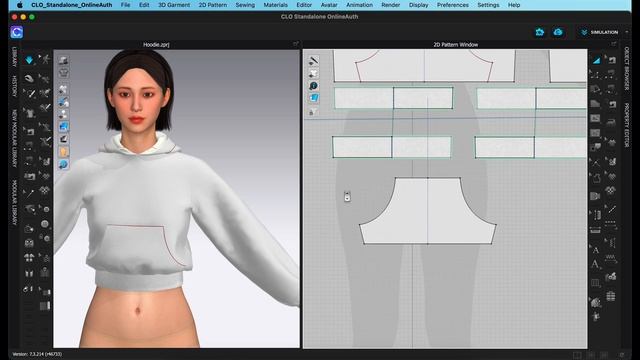Click the arrow right of SIMULATION
The image size is (640, 360).
coord(627,32)
